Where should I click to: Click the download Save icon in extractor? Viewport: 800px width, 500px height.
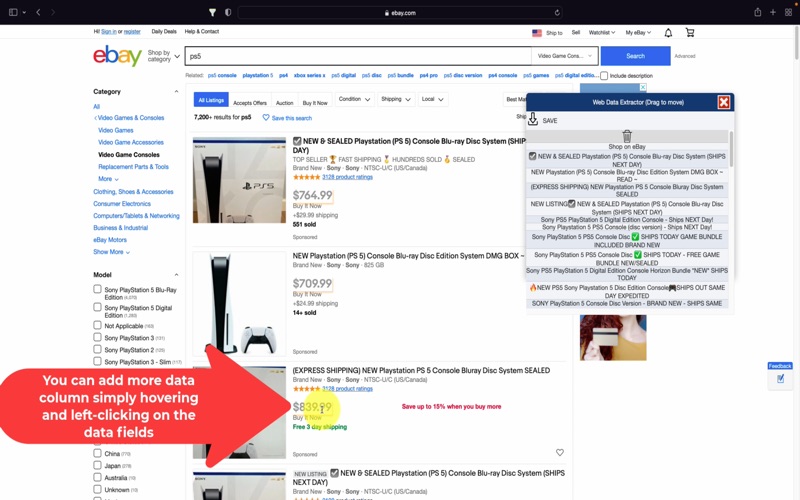point(533,119)
